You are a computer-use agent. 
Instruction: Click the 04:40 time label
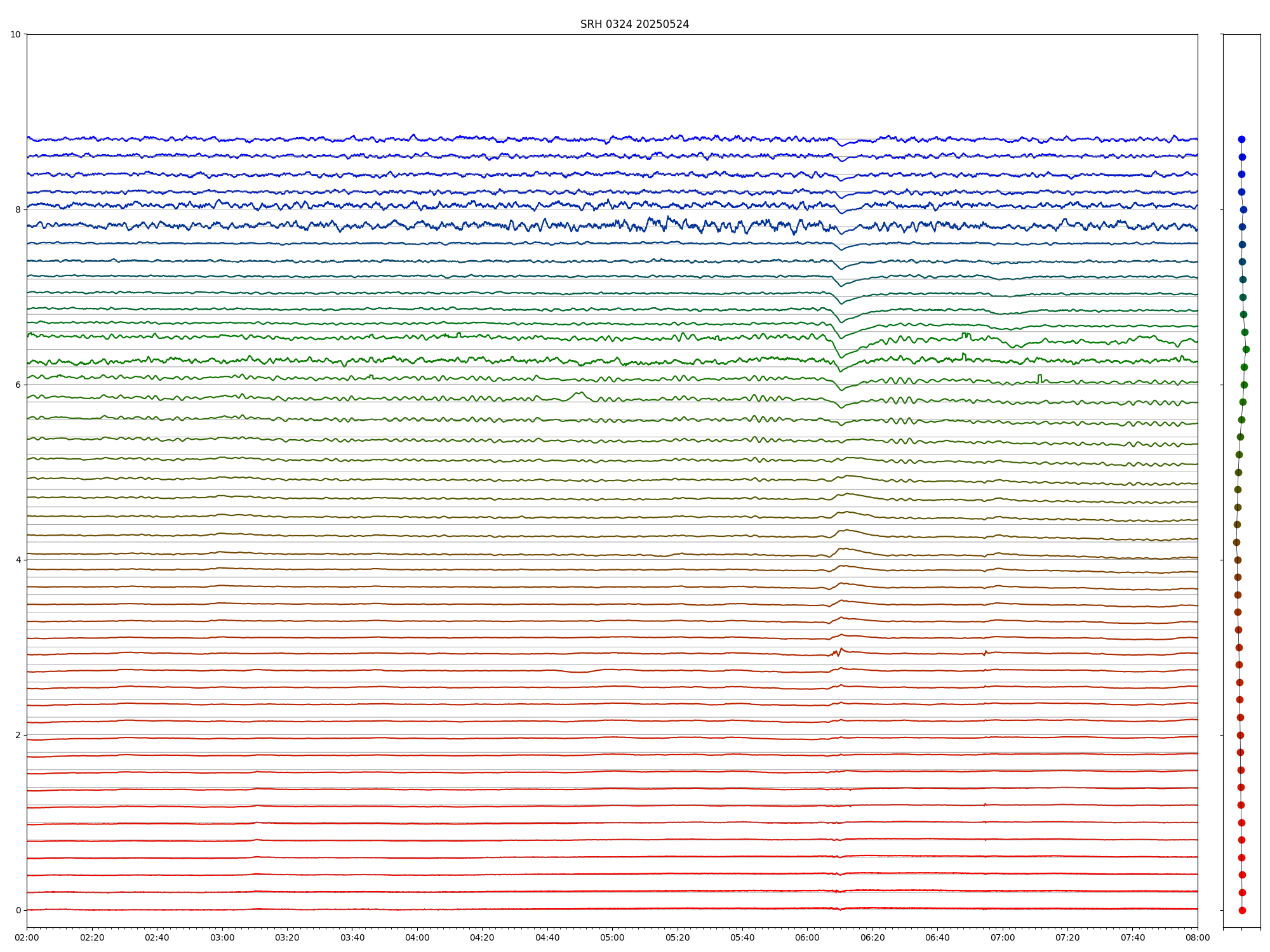point(547,937)
